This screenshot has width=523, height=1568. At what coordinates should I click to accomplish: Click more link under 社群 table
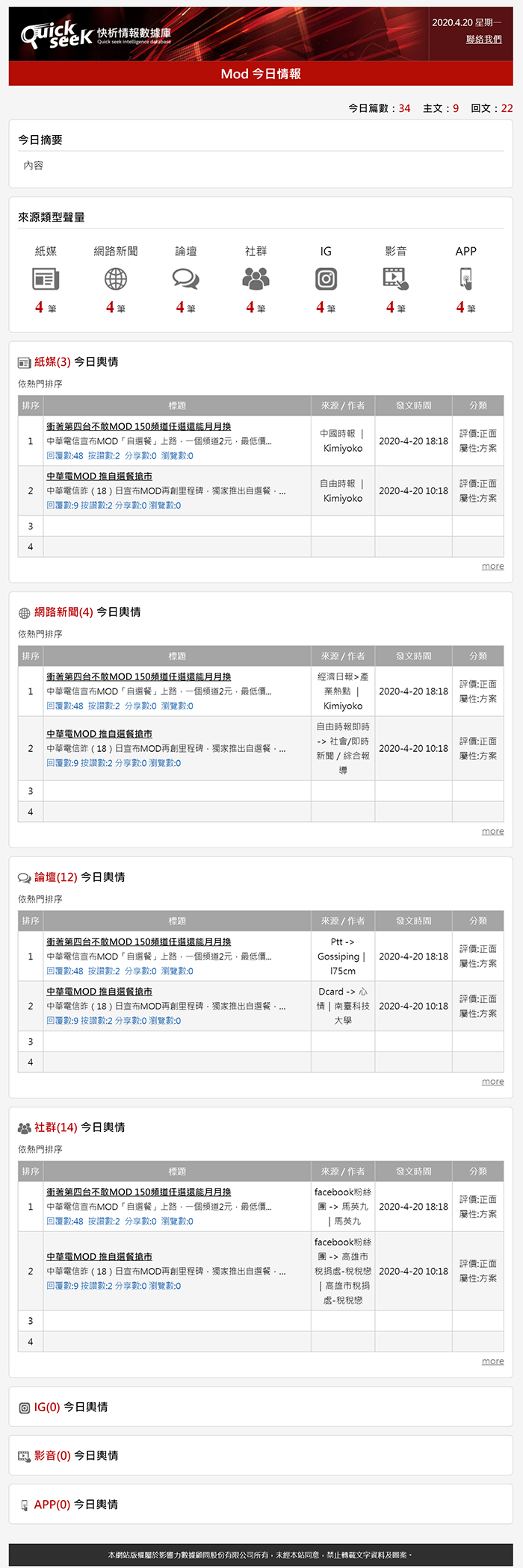point(492,1361)
